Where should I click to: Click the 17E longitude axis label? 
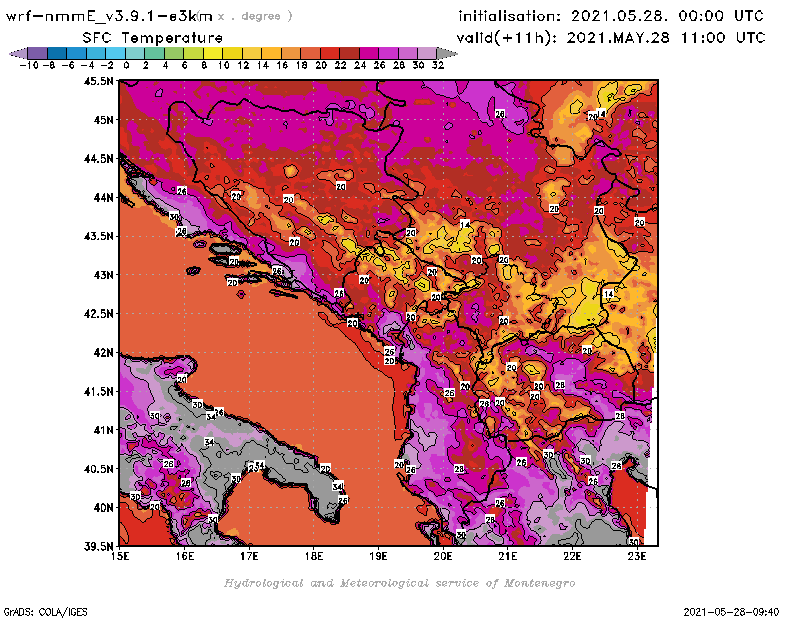[x=249, y=556]
